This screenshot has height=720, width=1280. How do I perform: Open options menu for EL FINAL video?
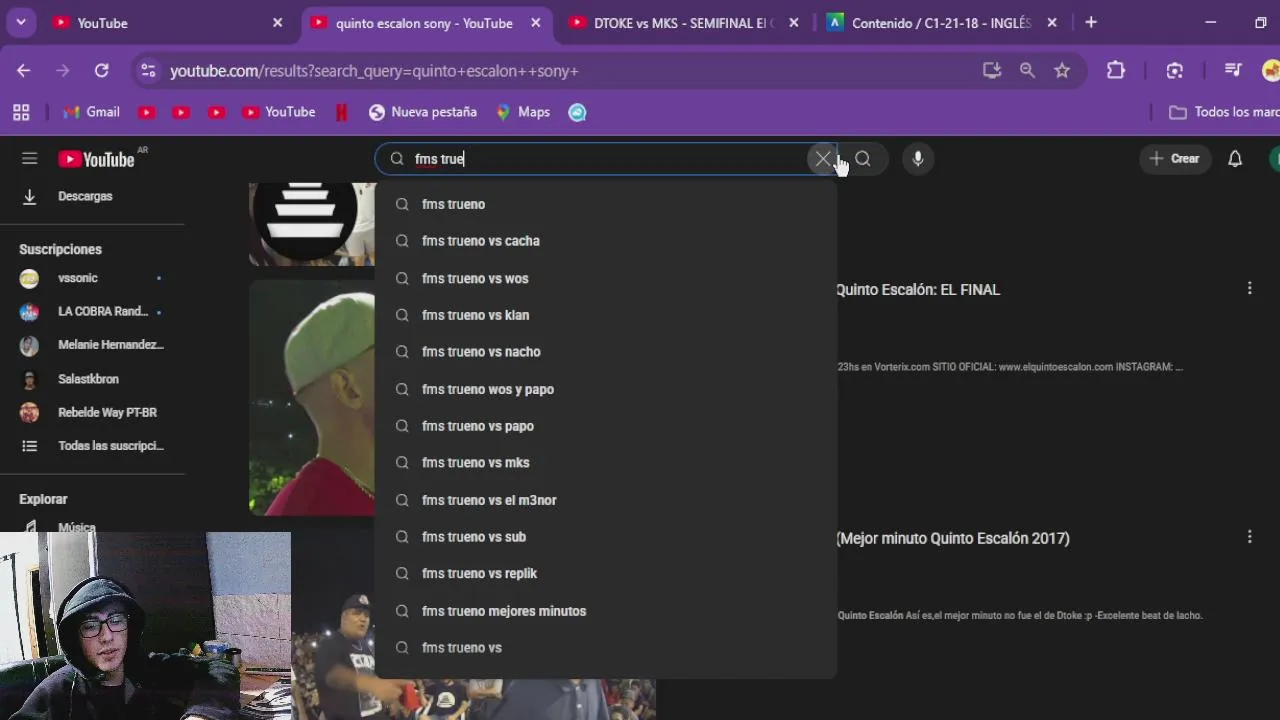pyautogui.click(x=1249, y=289)
